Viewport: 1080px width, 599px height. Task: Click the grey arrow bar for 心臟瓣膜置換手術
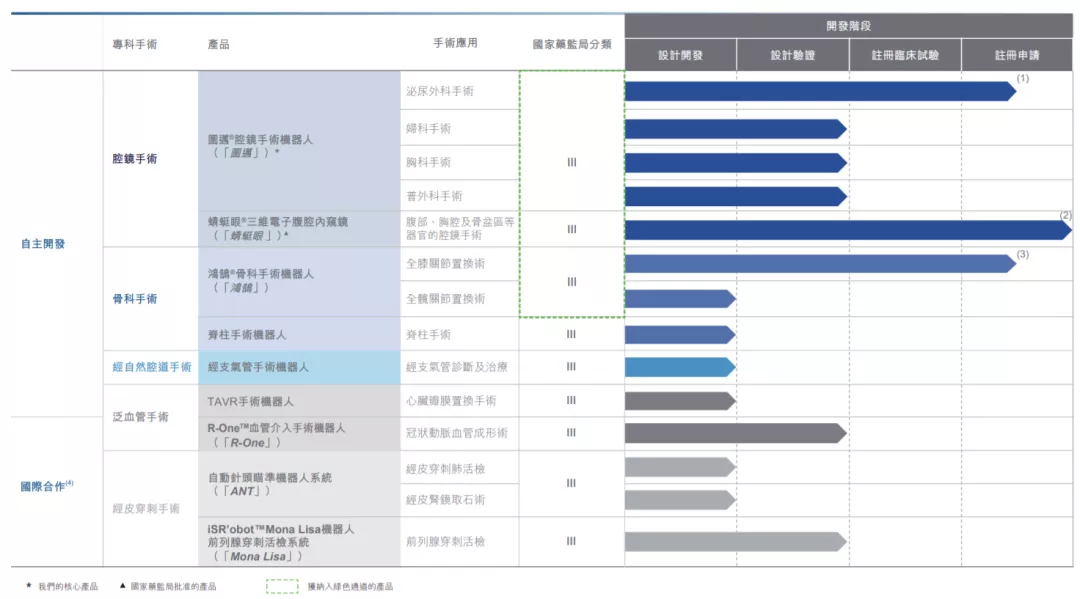679,401
